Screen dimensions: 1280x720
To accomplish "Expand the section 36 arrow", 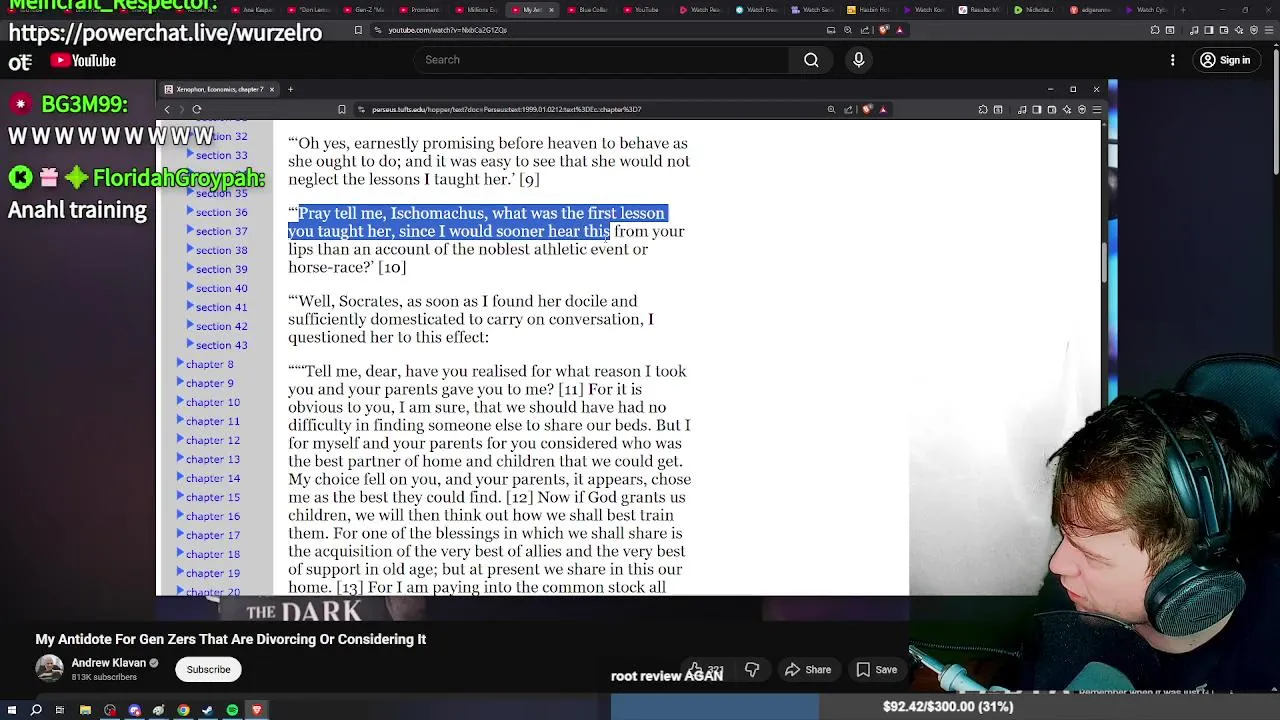I will [x=190, y=211].
